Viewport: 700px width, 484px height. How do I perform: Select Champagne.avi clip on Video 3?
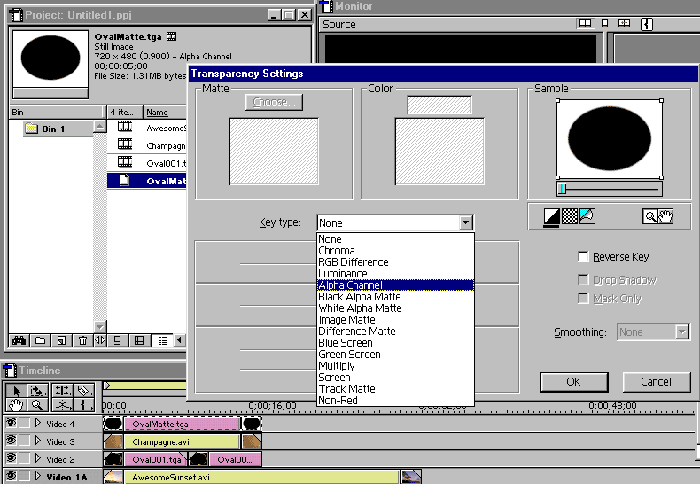pyautogui.click(x=181, y=442)
